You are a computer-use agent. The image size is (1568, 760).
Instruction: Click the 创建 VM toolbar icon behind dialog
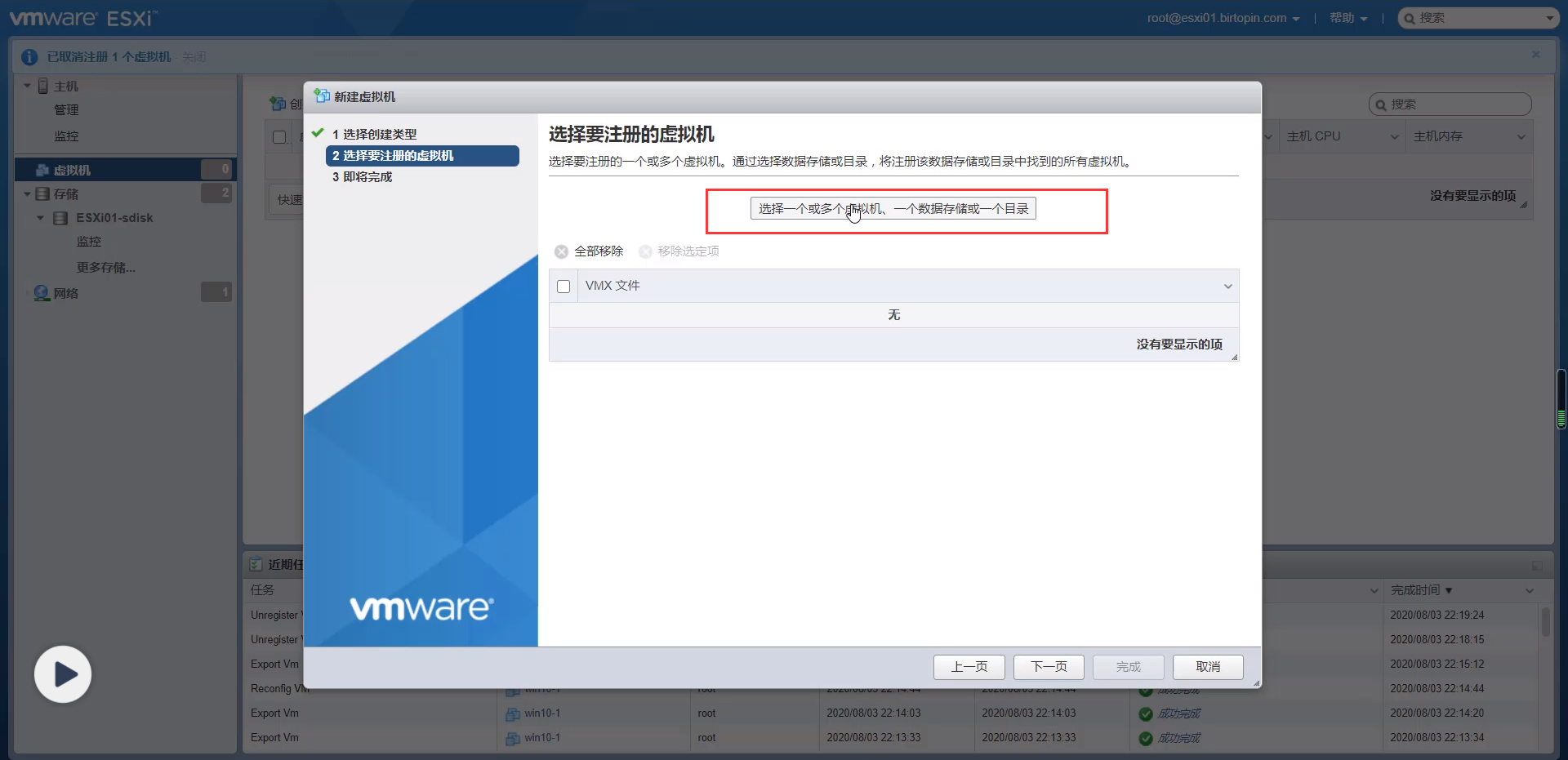278,104
